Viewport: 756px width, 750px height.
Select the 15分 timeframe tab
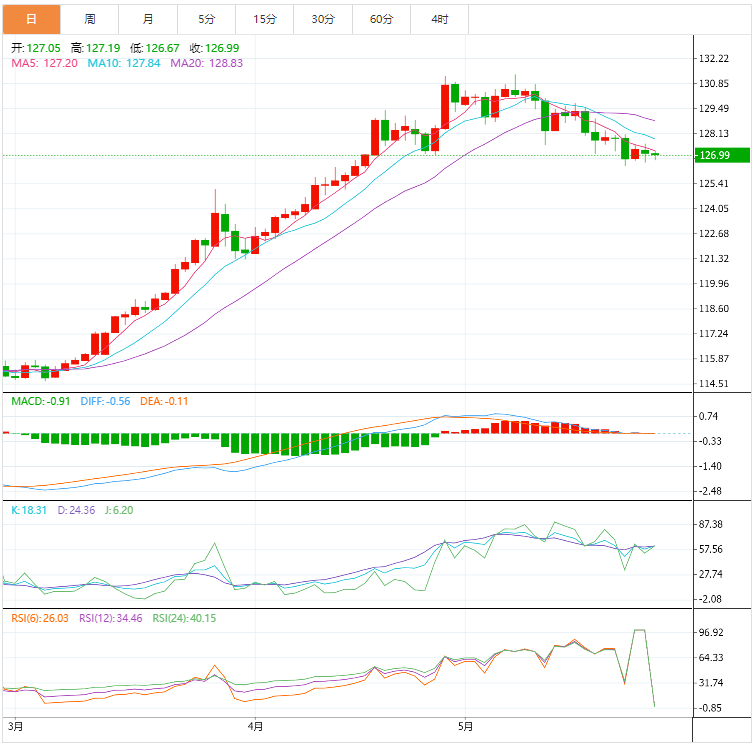(265, 19)
